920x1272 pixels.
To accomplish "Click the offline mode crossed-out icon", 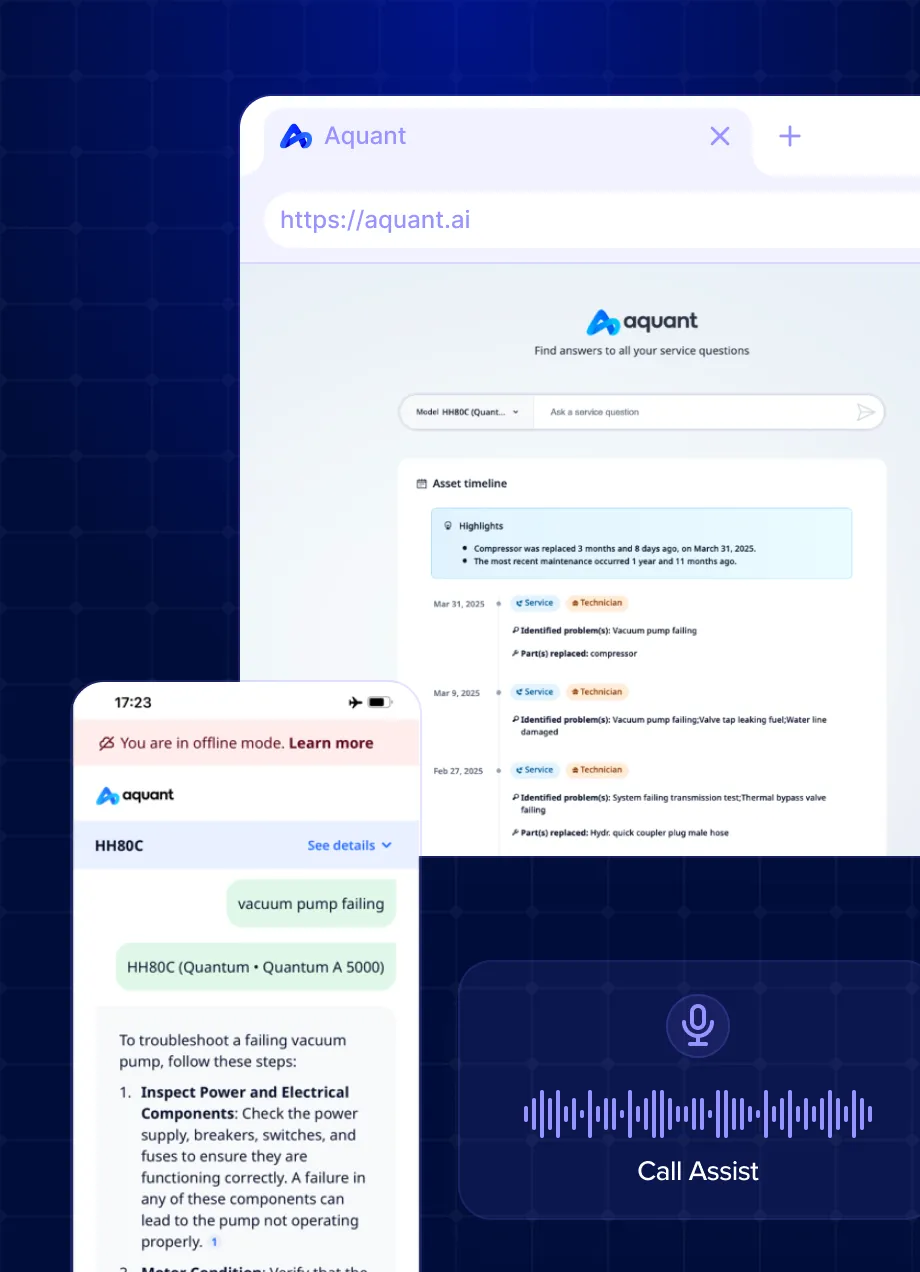I will coord(106,743).
